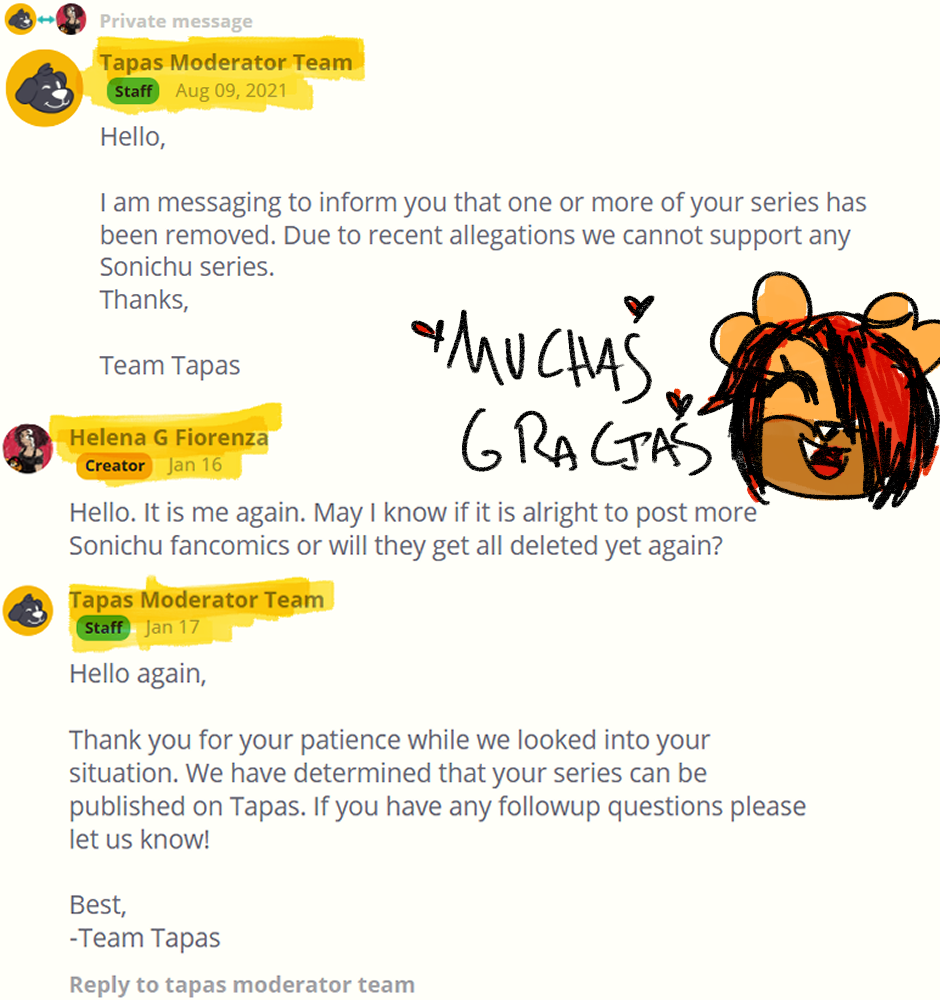Click the teal double-arrow between header avatars

[x=46, y=20]
